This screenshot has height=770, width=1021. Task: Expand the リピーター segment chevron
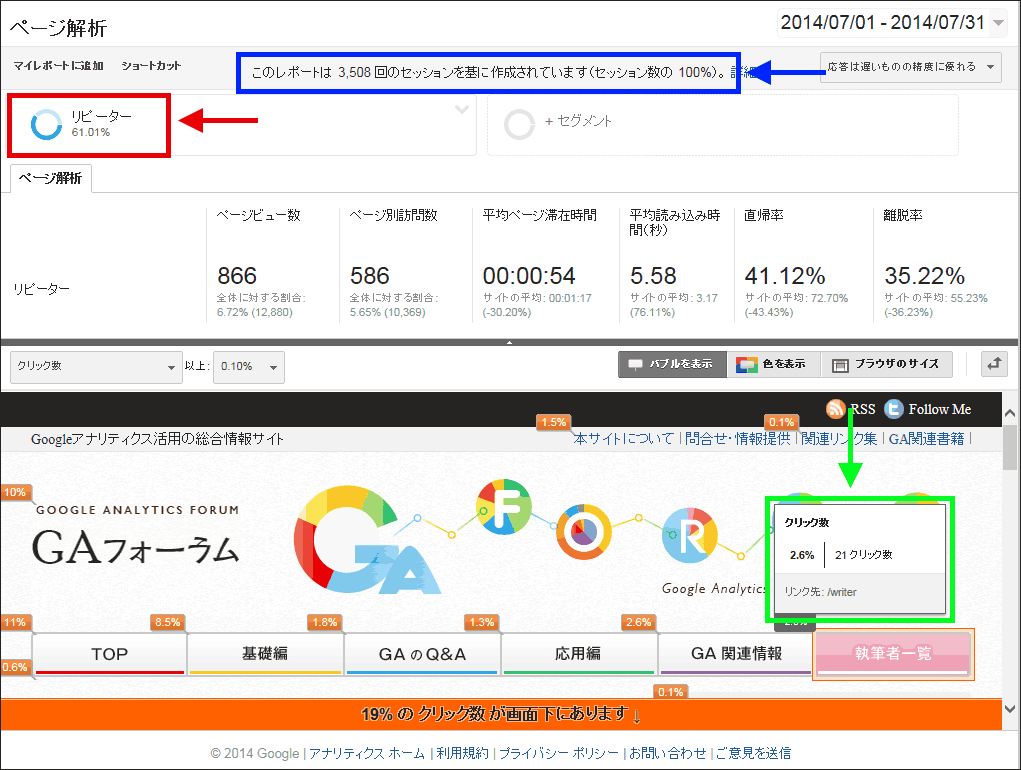click(x=462, y=109)
